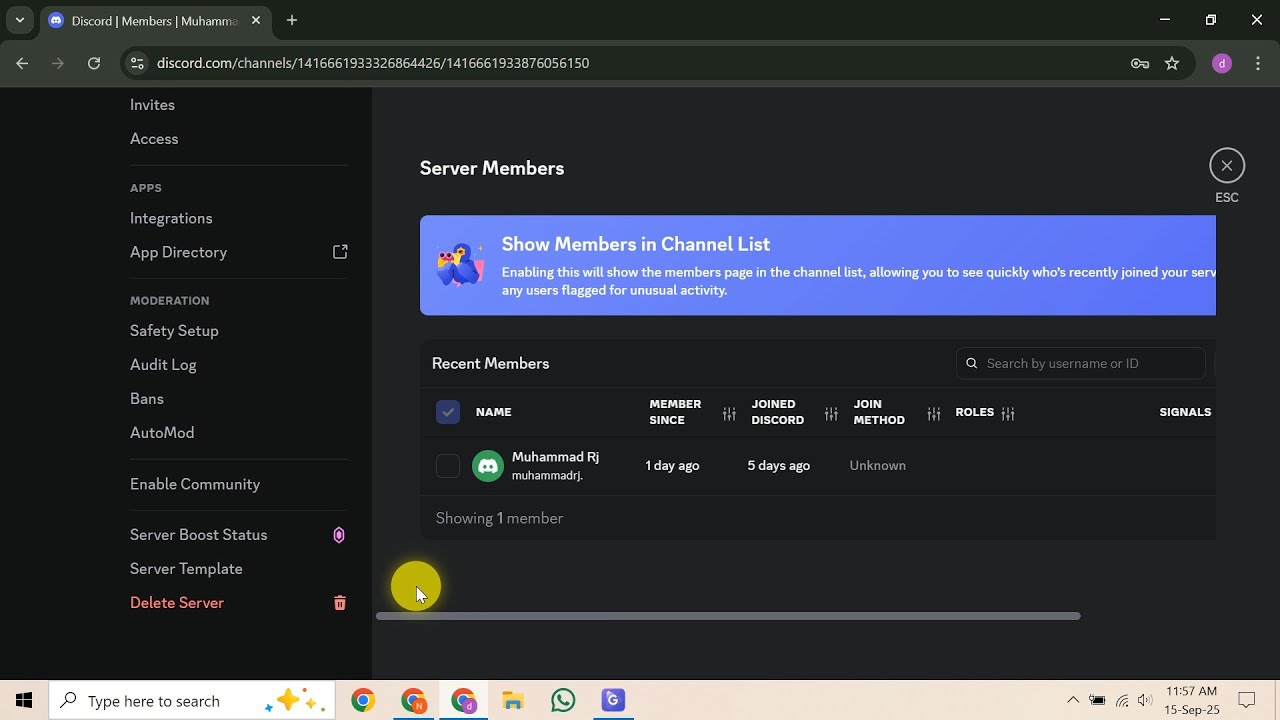Open File Explorer from taskbar
Image resolution: width=1280 pixels, height=720 pixels.
(513, 700)
